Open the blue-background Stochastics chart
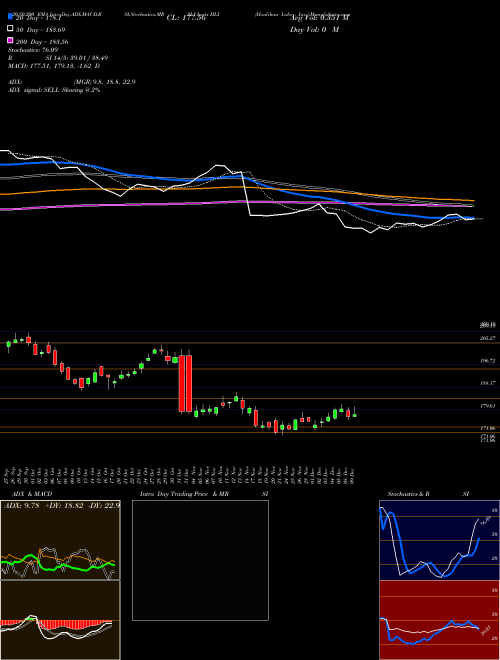Image resolution: width=500 pixels, height=660 pixels. tap(439, 540)
